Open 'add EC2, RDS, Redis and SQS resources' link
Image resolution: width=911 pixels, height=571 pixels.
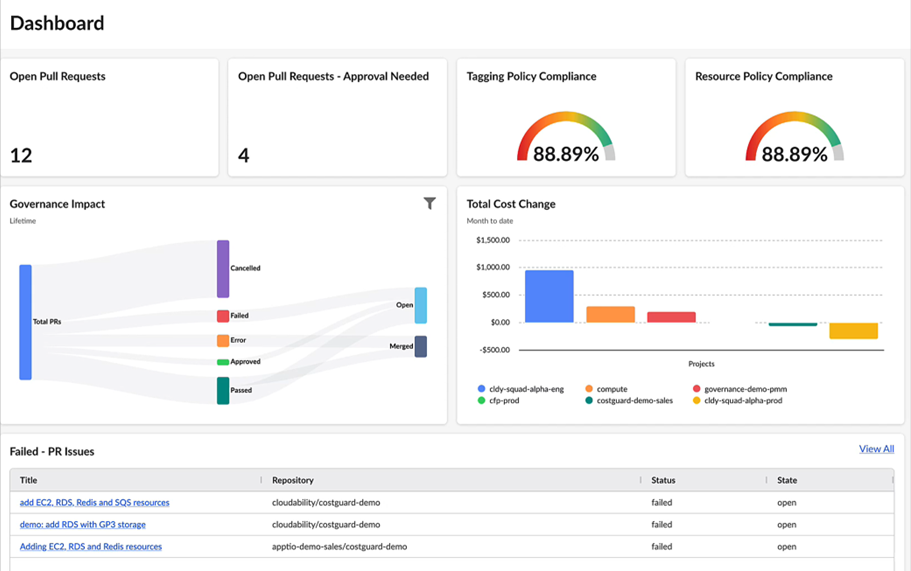coord(95,502)
